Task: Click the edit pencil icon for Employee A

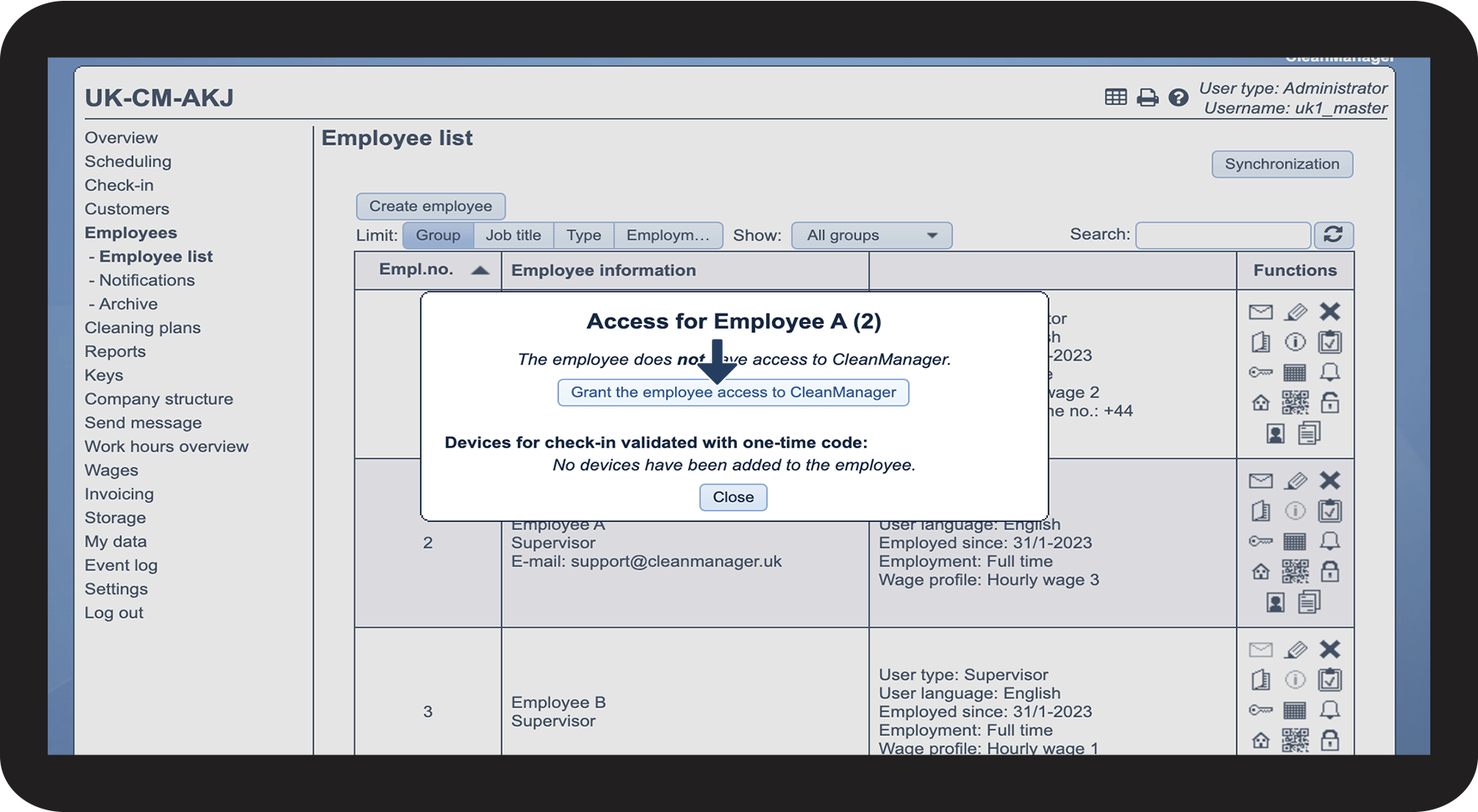Action: tap(1296, 481)
